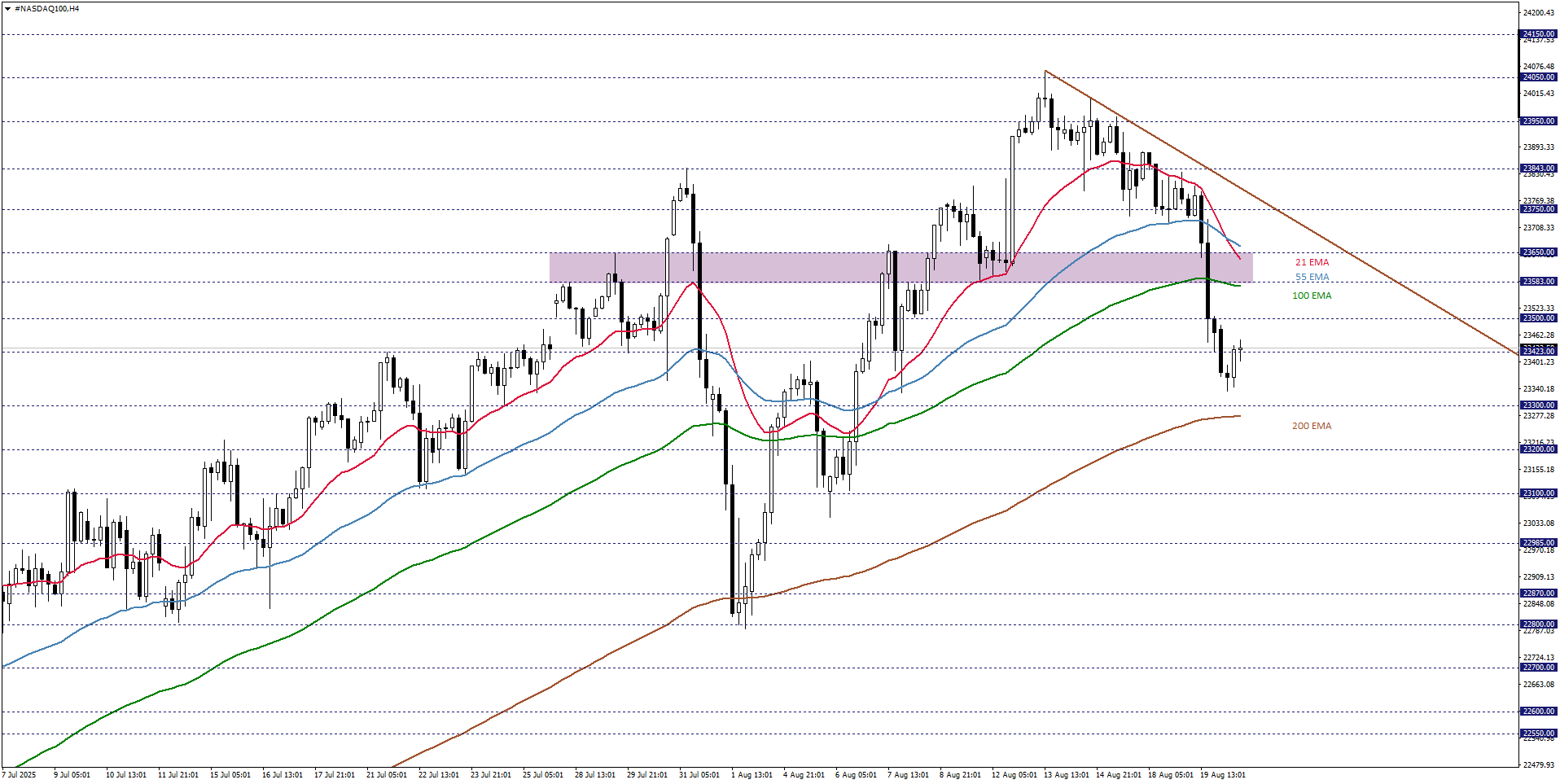Click the 22985.00 level price tag
The image size is (1560, 784).
tap(1538, 543)
